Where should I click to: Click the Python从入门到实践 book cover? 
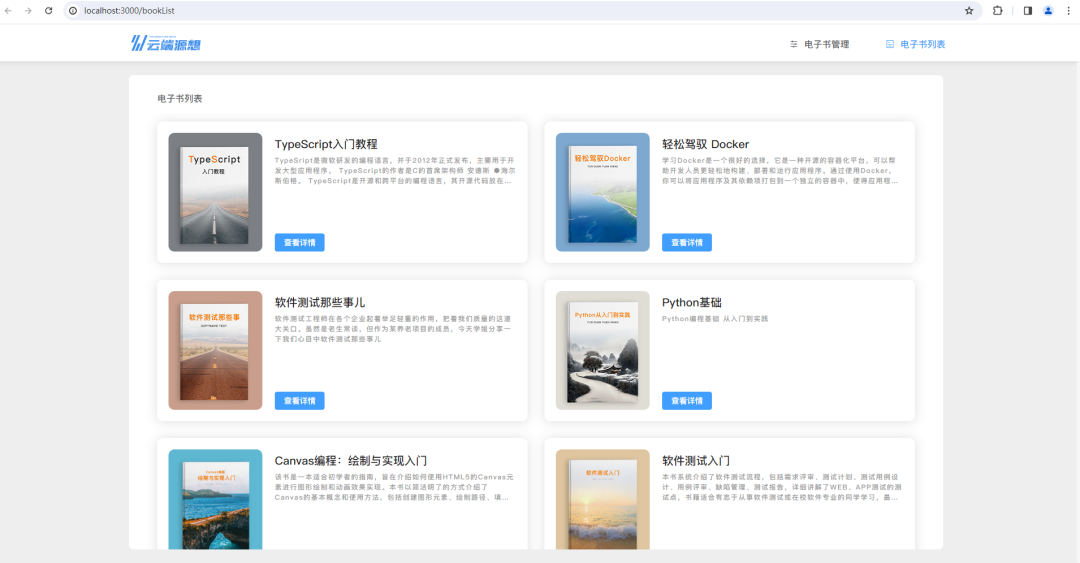coord(603,350)
